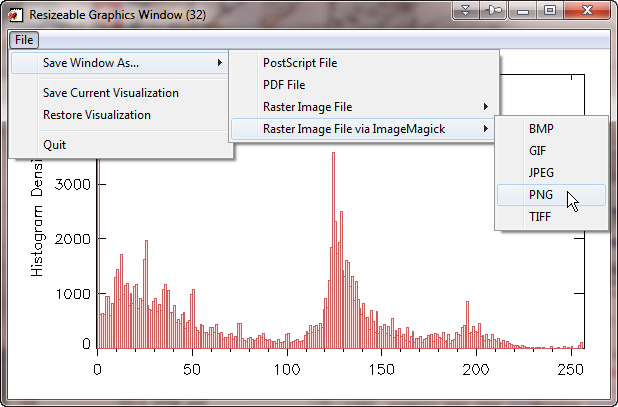Click the y-axis label 1000

click(x=73, y=294)
